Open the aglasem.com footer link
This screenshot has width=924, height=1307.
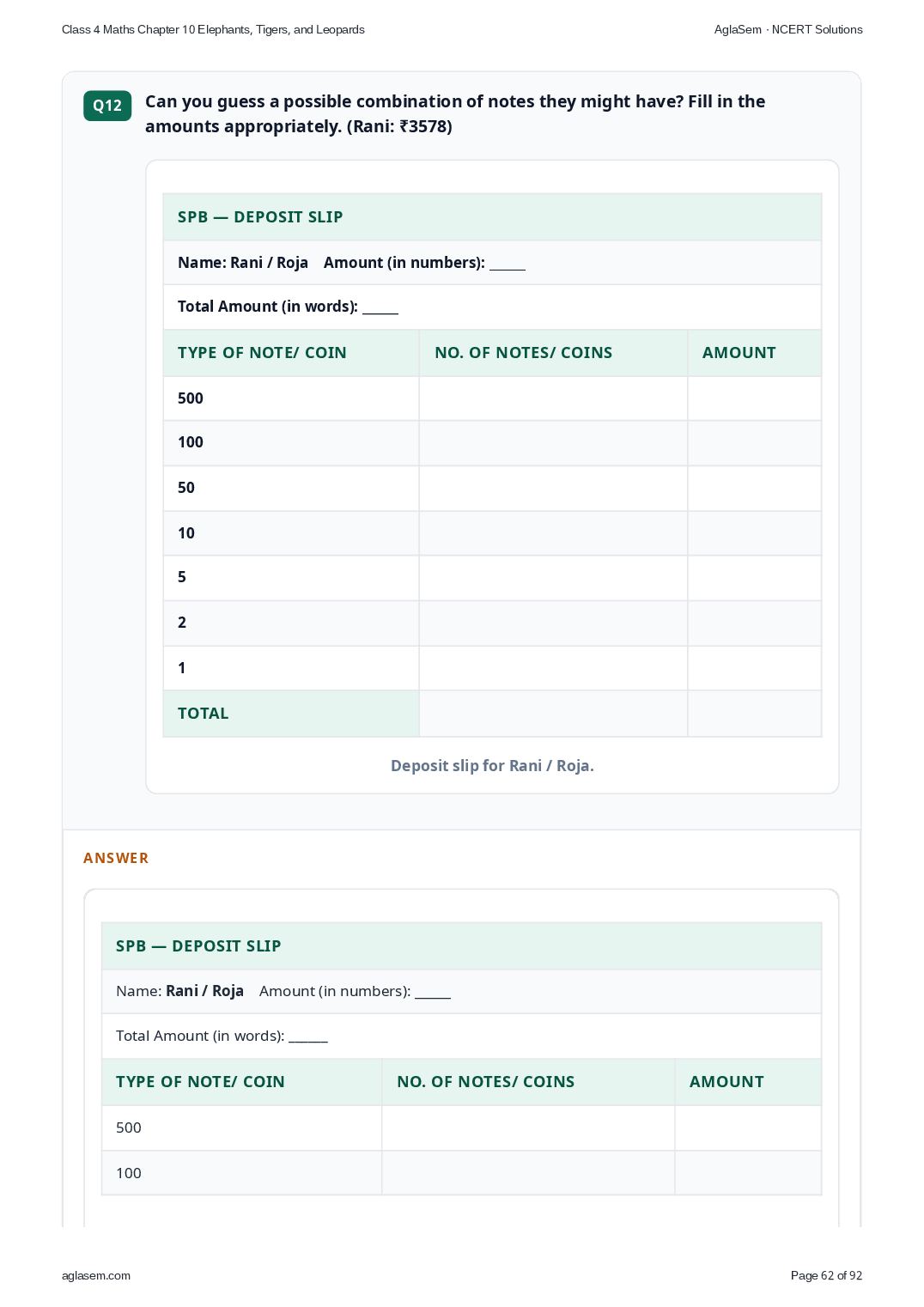96,1275
